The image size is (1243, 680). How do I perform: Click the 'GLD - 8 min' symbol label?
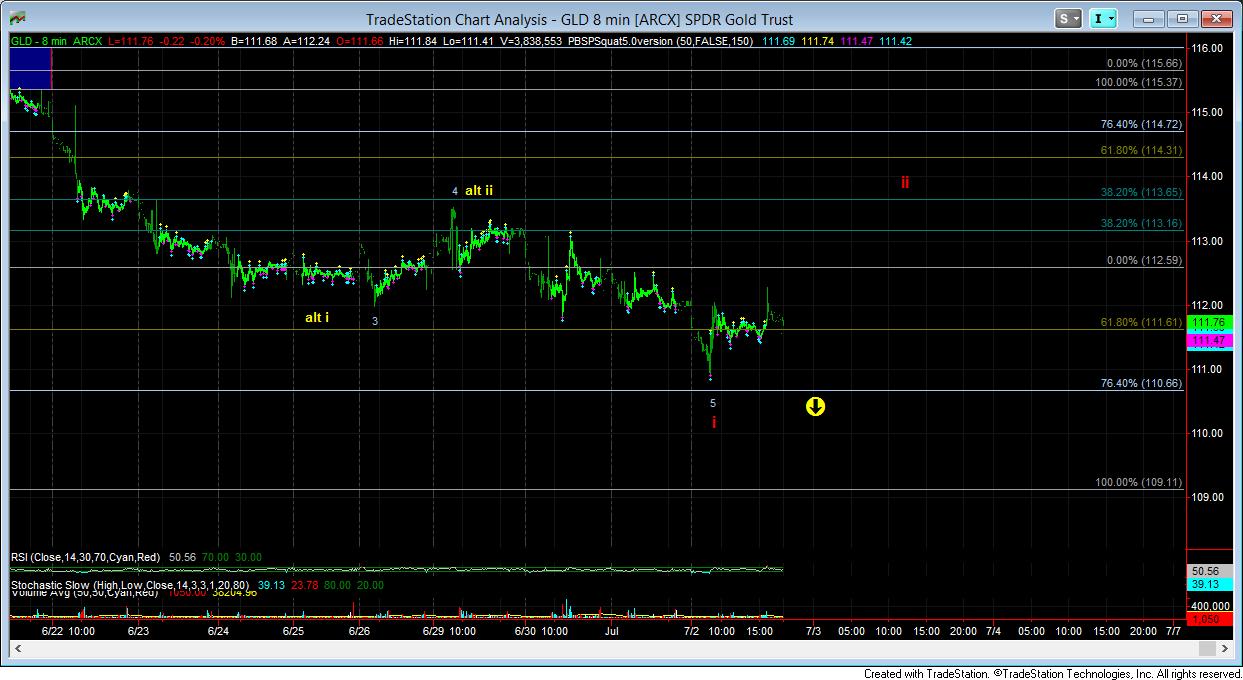tap(39, 41)
